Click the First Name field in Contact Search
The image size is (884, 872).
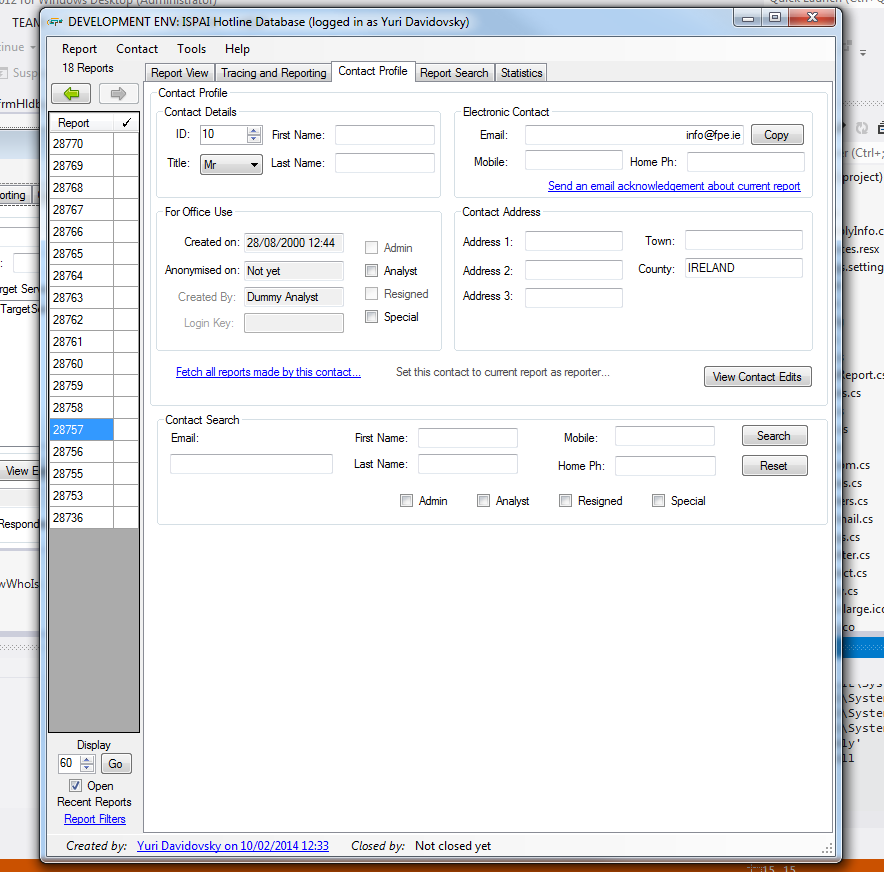pyautogui.click(x=468, y=438)
